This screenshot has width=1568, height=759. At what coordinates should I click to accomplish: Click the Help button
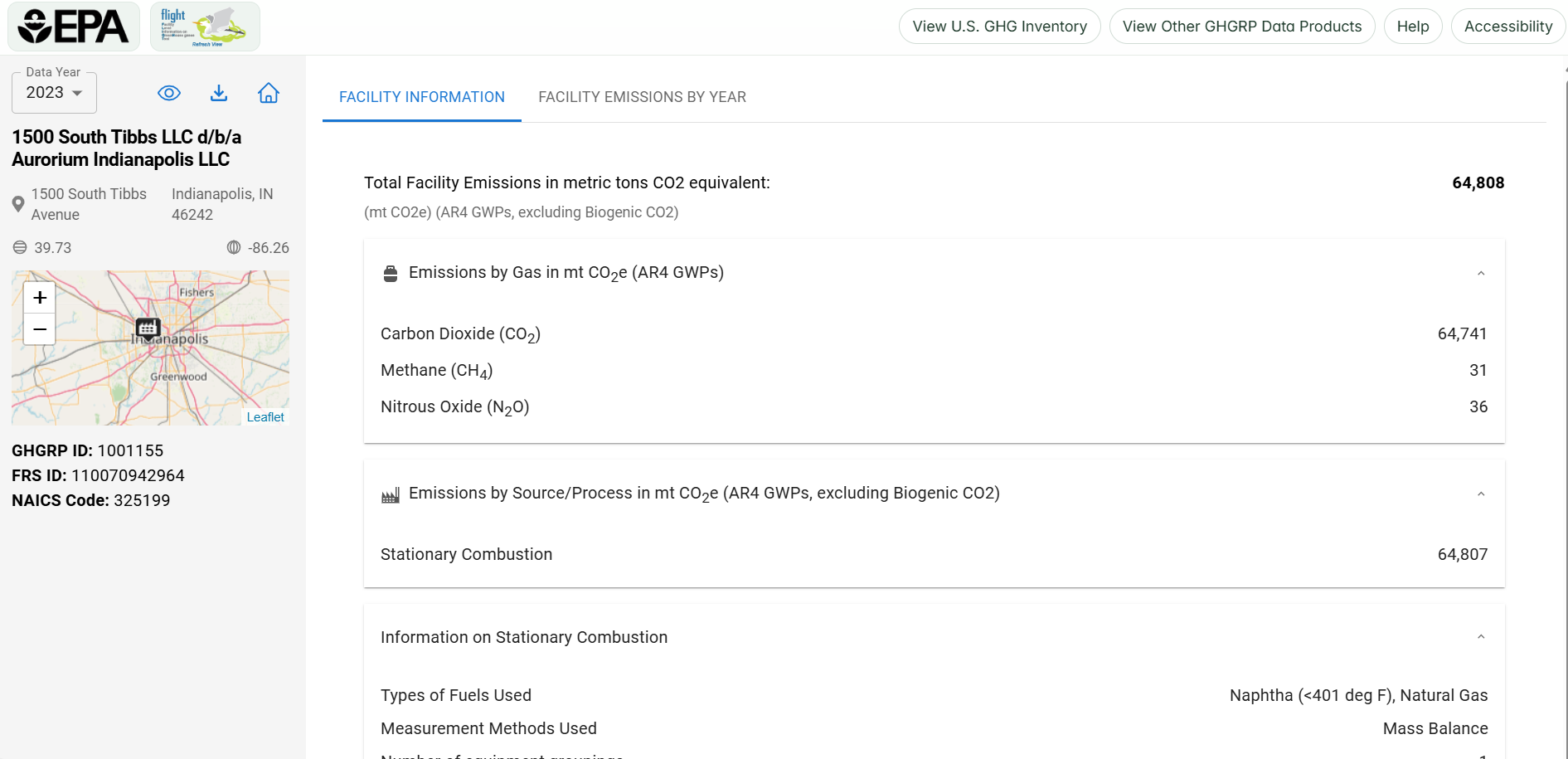click(x=1412, y=27)
